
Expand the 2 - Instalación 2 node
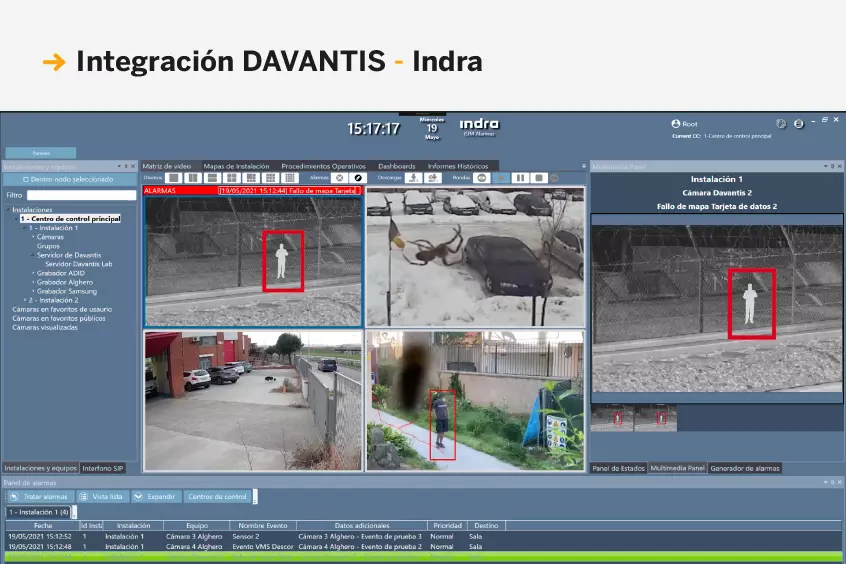coord(25,300)
